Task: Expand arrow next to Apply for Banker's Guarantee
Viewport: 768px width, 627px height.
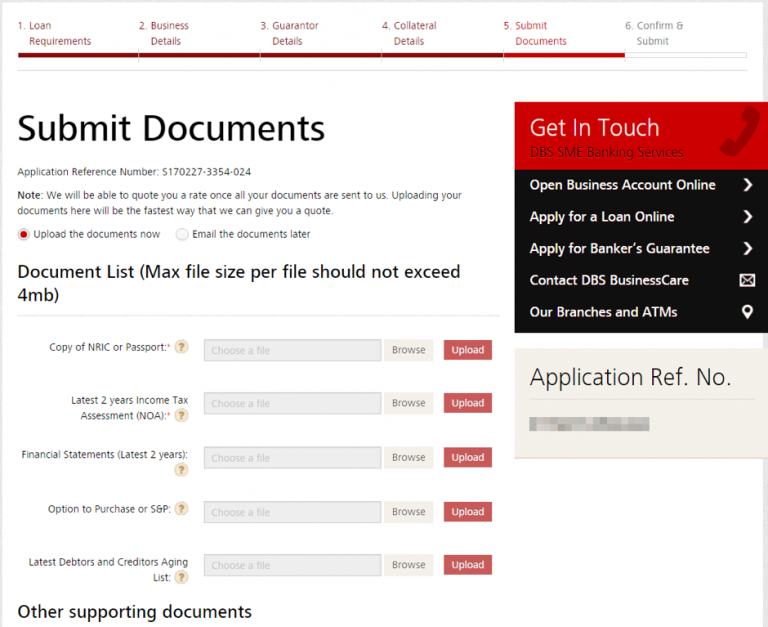Action: pos(747,248)
